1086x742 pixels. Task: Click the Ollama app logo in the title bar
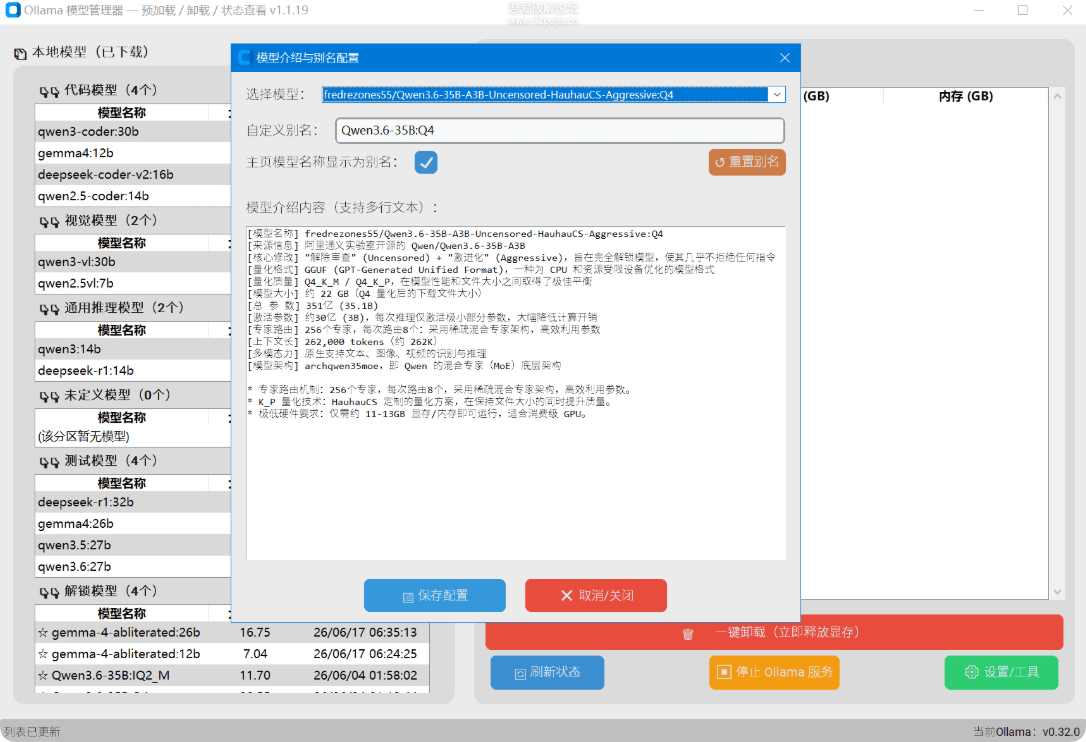[x=12, y=10]
